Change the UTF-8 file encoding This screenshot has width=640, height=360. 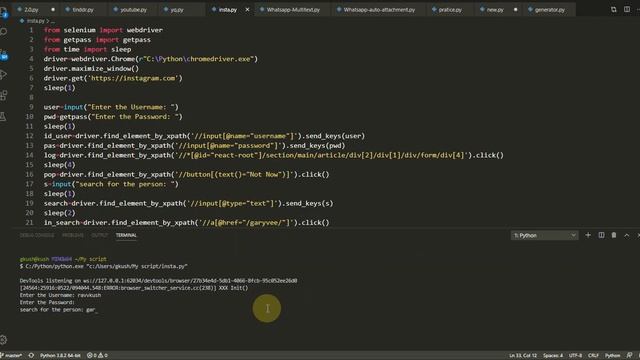(x=575, y=356)
